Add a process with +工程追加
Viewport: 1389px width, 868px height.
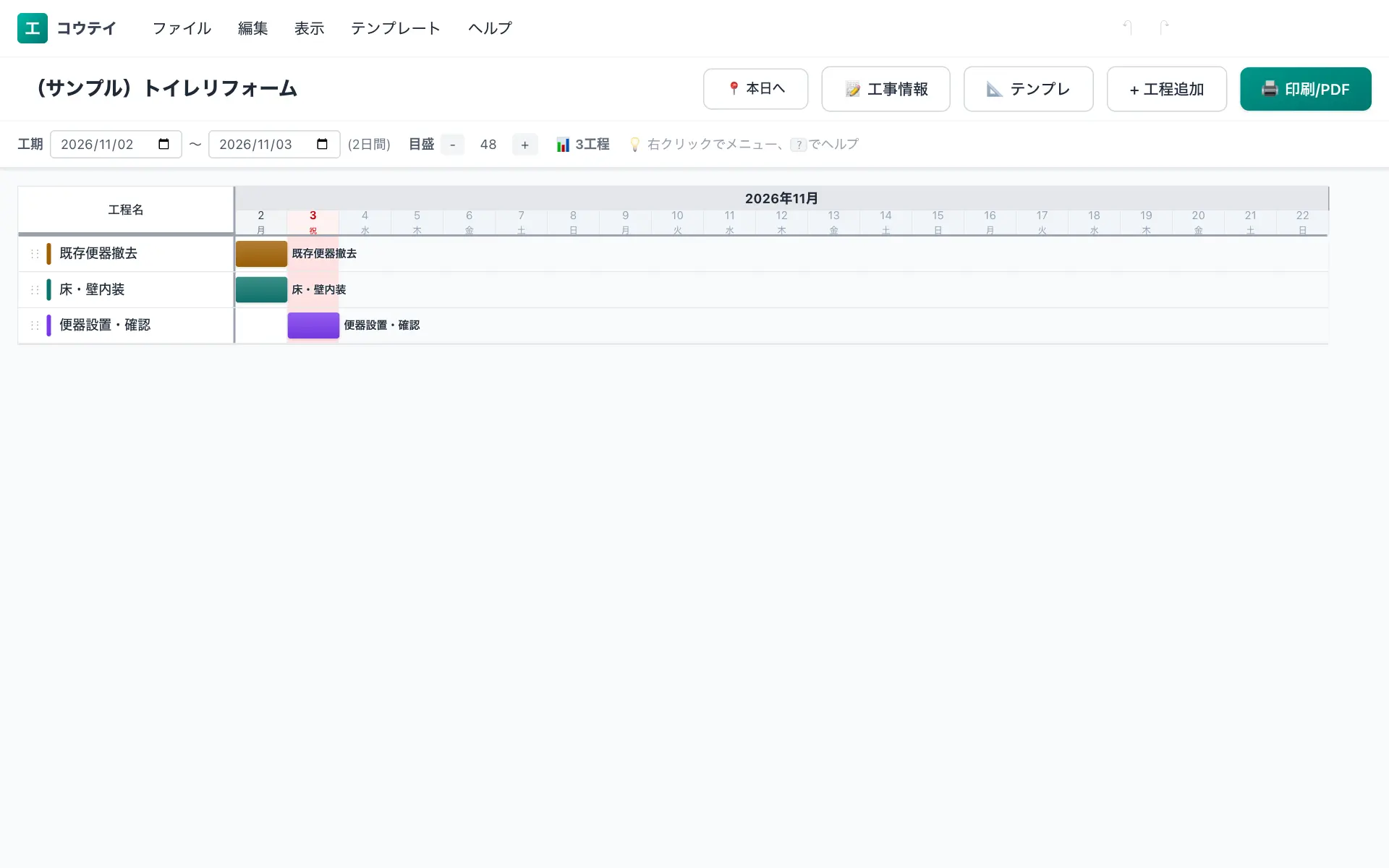point(1166,89)
